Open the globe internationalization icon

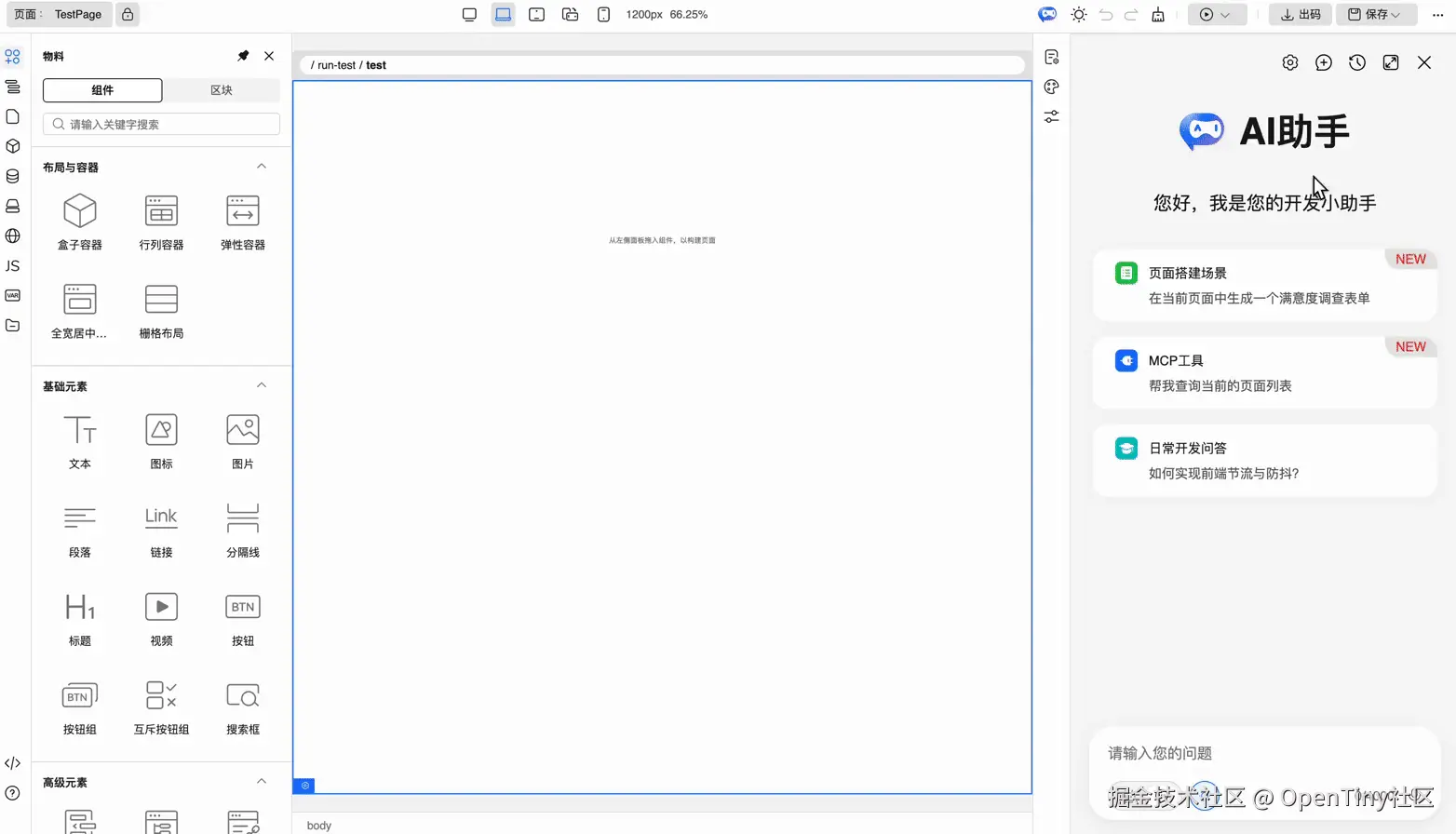(12, 235)
